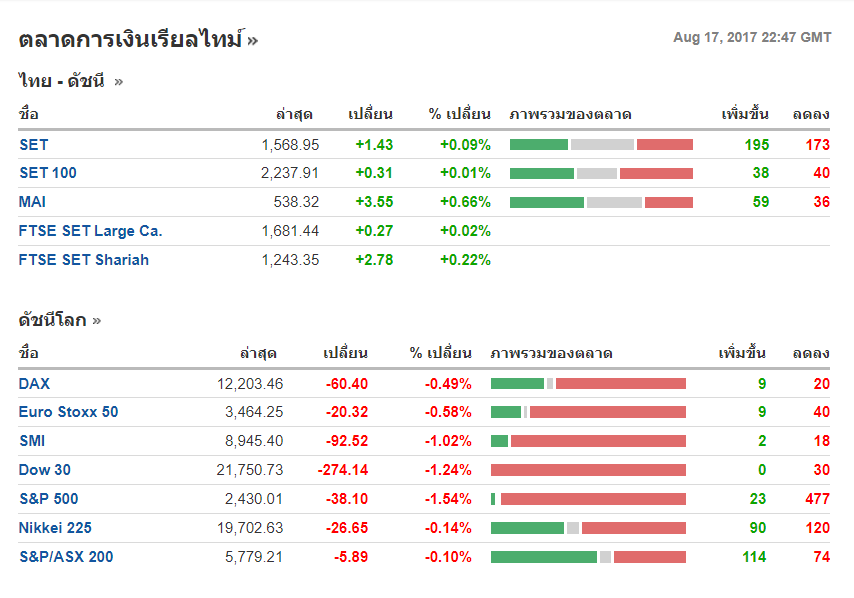
Task: Click the Dow 30 market overview bar
Action: pyautogui.click(x=588, y=470)
